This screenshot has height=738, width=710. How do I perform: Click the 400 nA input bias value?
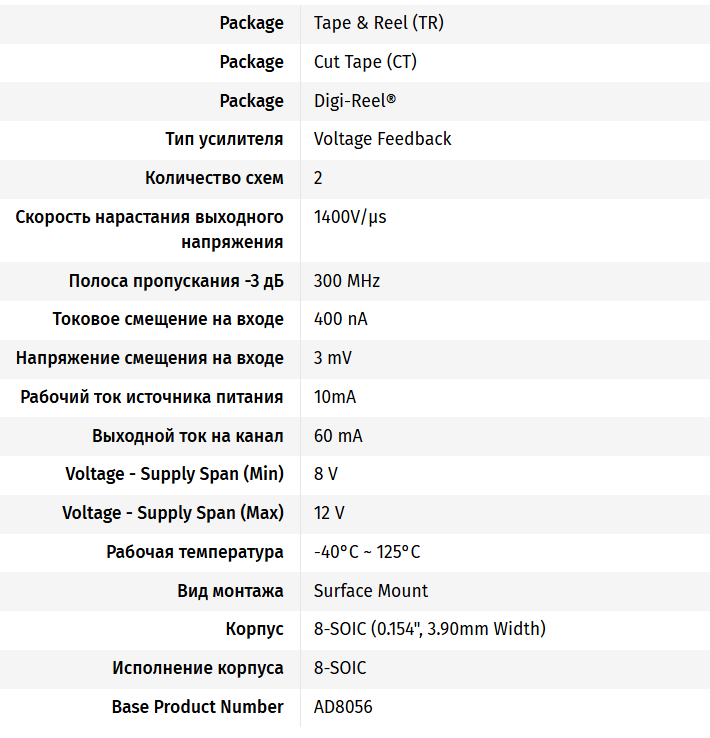[x=340, y=319]
